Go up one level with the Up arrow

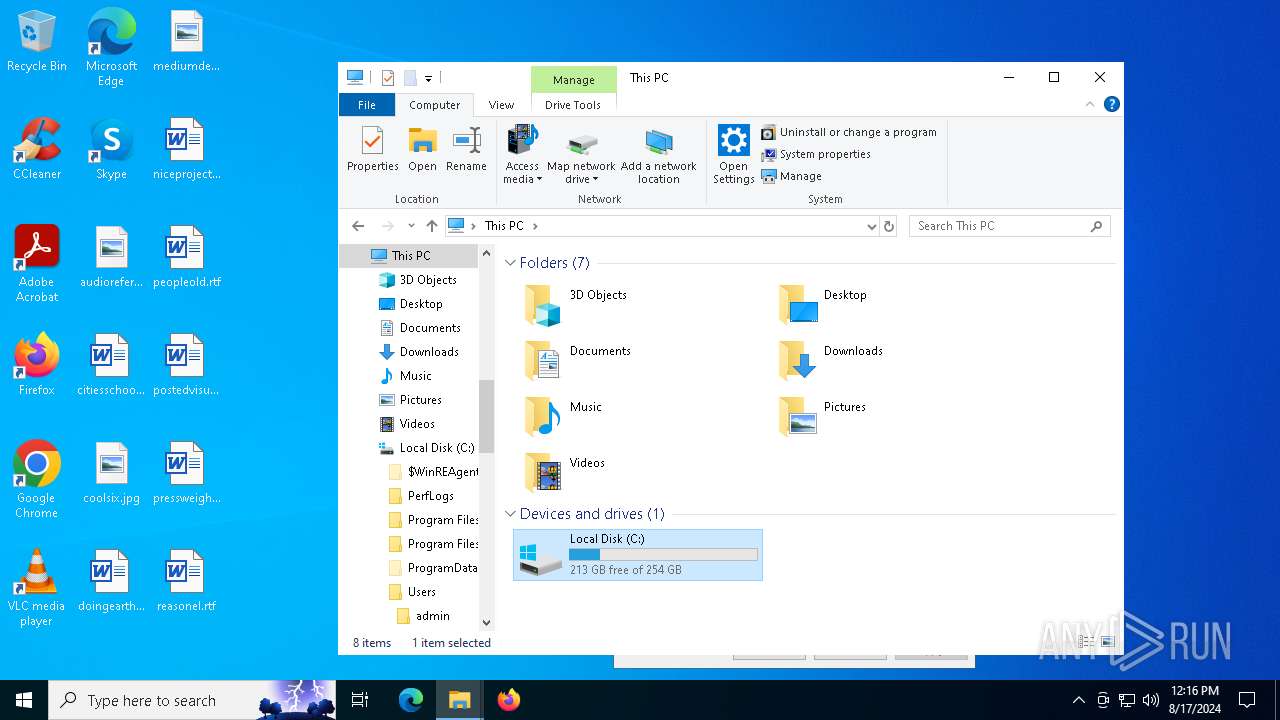click(432, 226)
